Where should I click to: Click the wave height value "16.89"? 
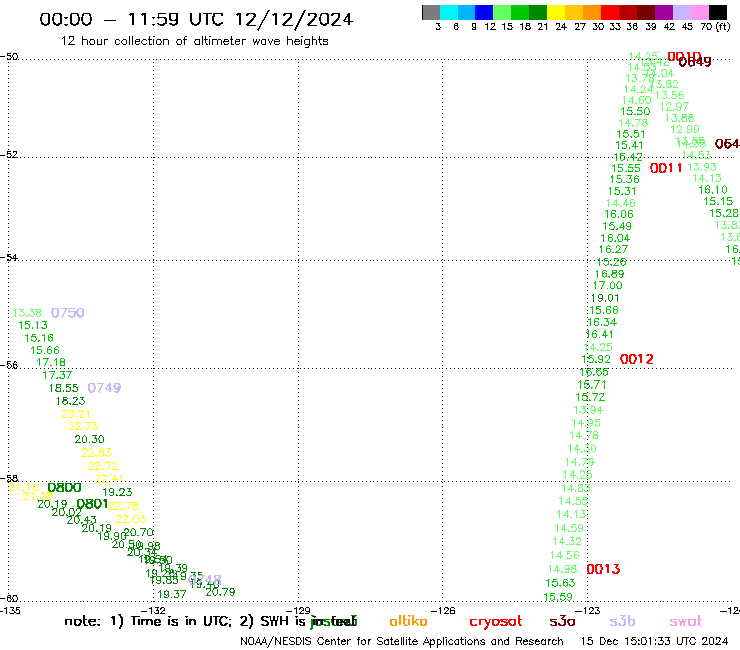(609, 274)
